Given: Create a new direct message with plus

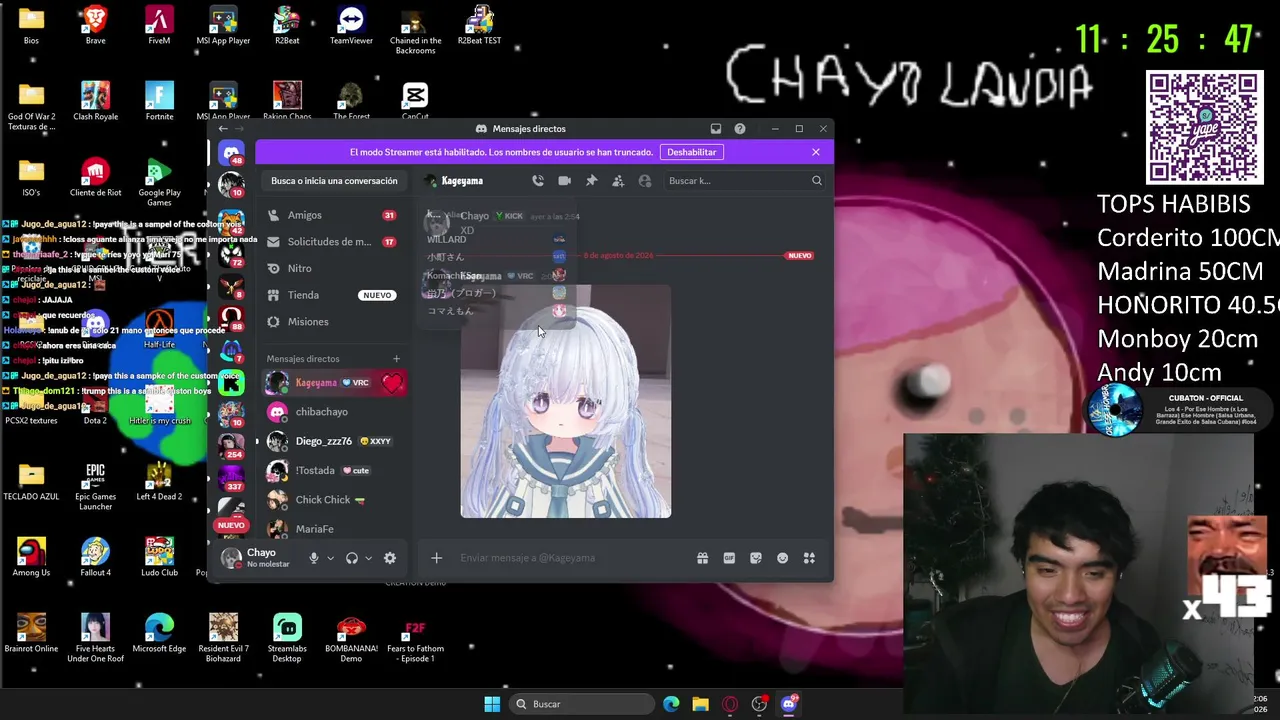Looking at the screenshot, I should (x=396, y=359).
